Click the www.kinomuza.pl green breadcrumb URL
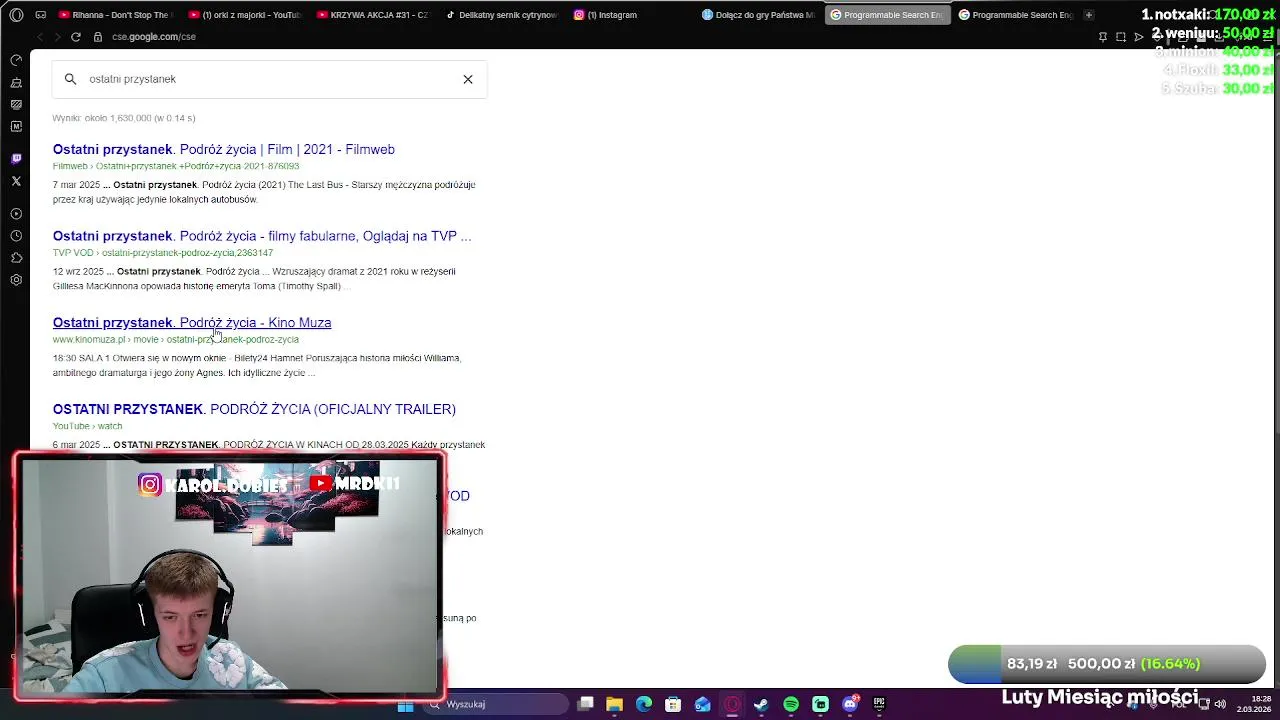This screenshot has height=720, width=1280. (x=176, y=339)
